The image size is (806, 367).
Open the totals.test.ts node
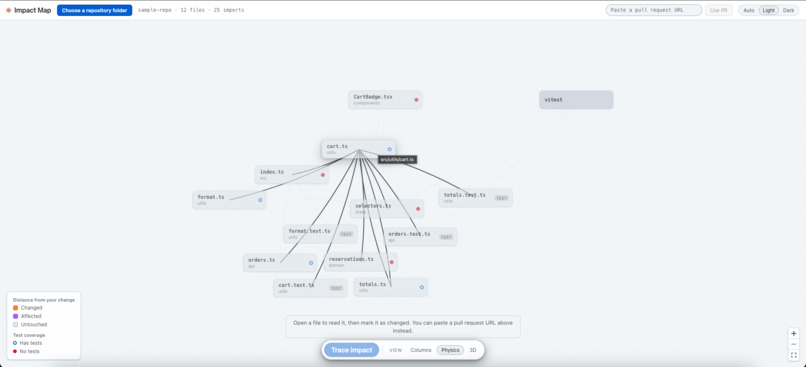(x=475, y=198)
